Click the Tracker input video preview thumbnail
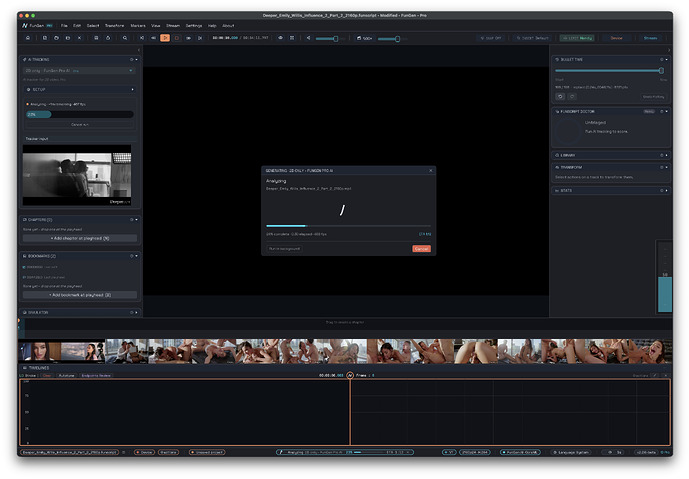689x479 pixels. (77, 175)
